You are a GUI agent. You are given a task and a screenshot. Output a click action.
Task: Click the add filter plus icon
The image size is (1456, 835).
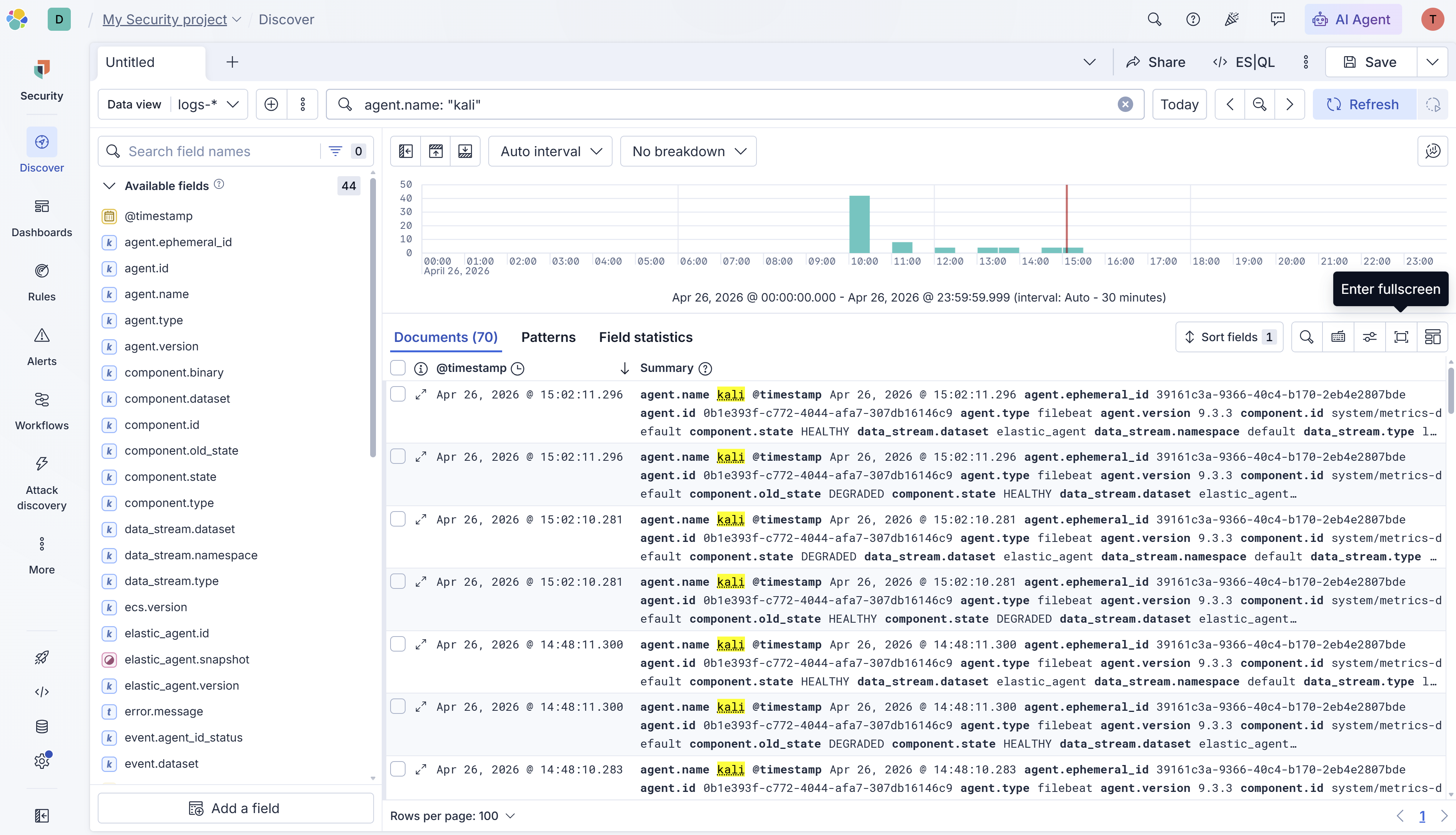point(271,104)
